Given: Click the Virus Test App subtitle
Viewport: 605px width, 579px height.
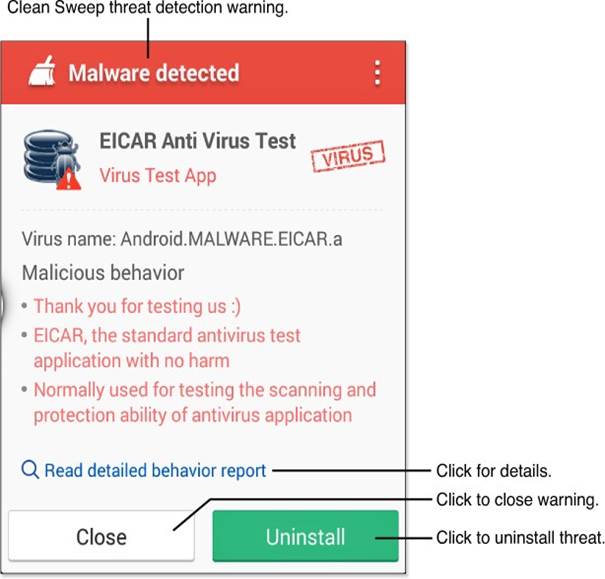Looking at the screenshot, I should point(158,176).
